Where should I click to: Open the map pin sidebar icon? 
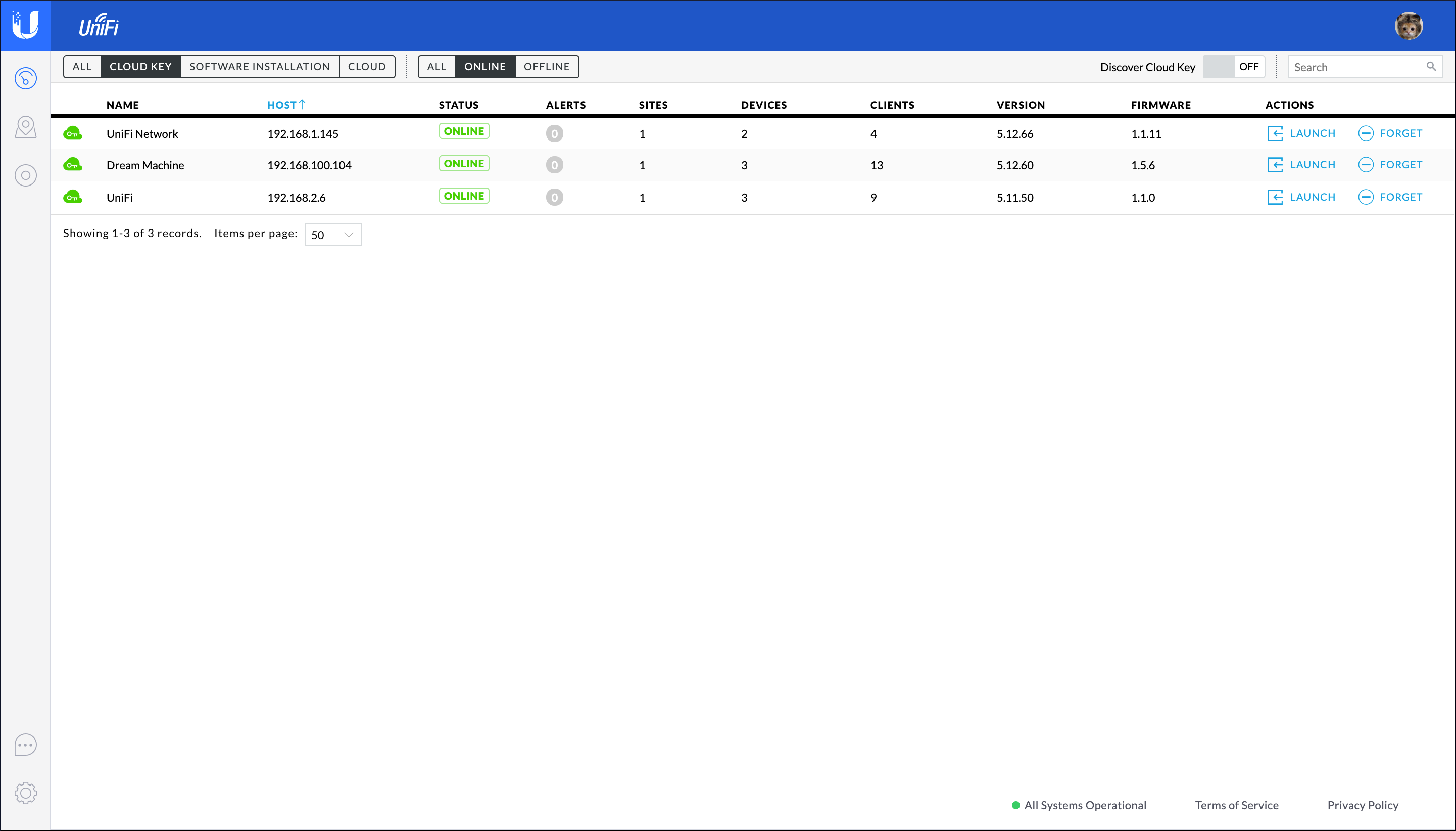[26, 127]
